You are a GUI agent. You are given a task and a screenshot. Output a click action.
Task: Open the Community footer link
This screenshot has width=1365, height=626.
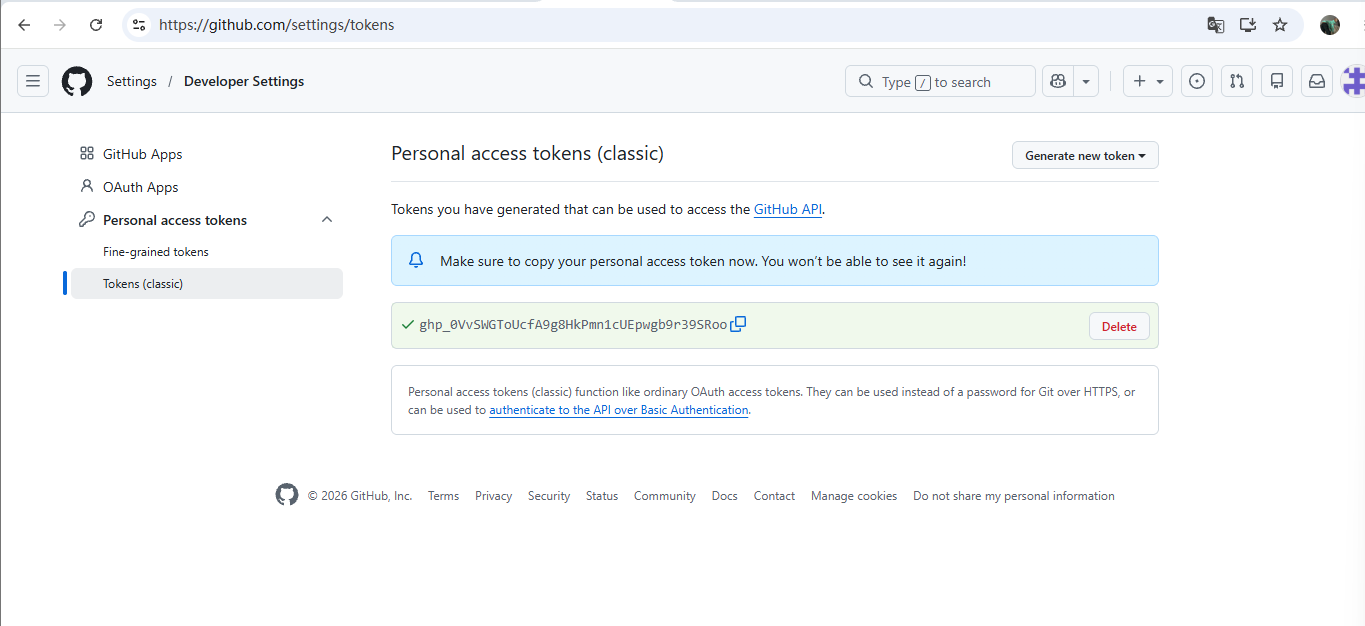(x=665, y=496)
